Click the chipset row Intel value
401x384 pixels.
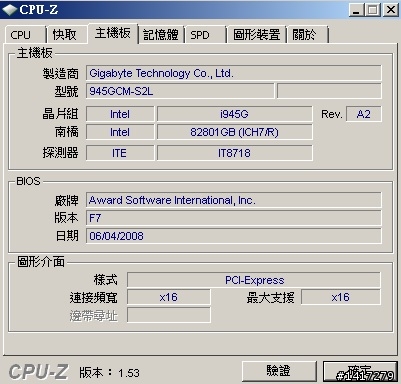coord(120,114)
